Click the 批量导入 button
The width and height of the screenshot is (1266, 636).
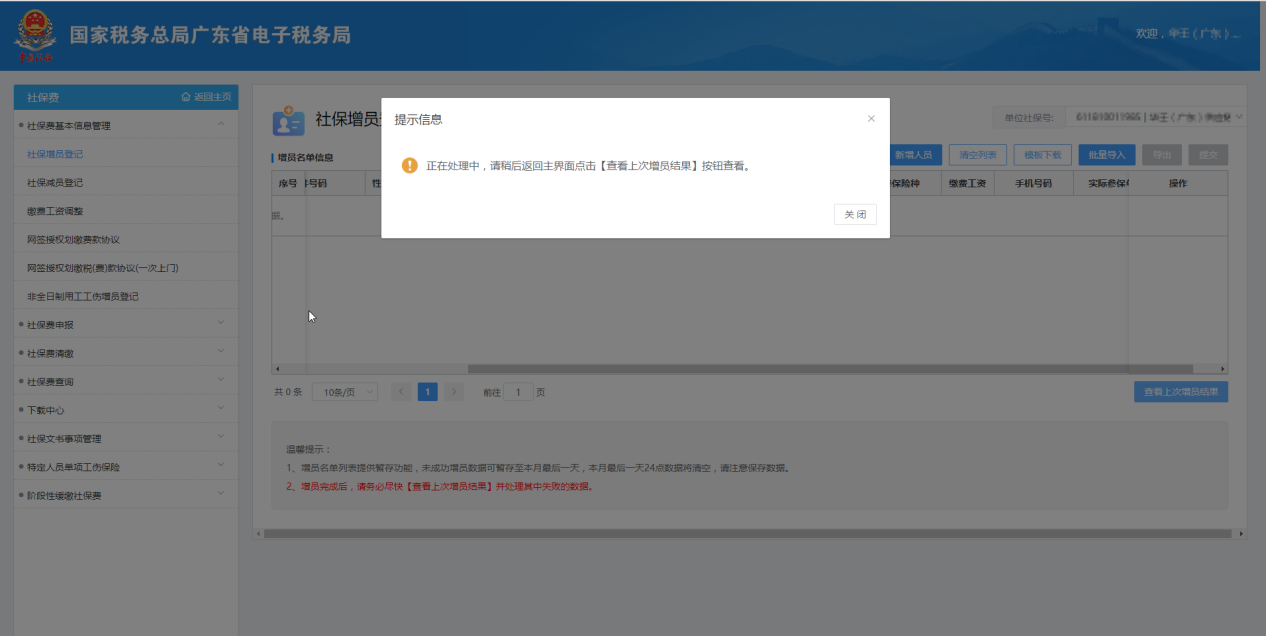[x=1106, y=155]
